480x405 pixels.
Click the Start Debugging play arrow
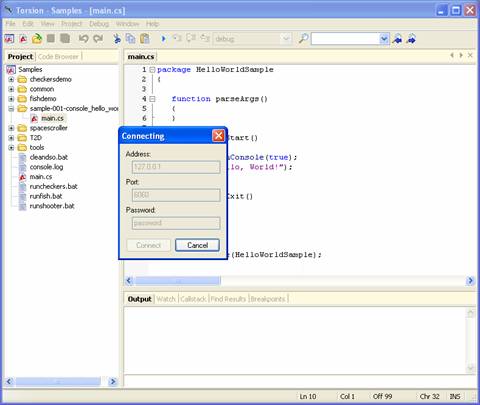[163, 39]
